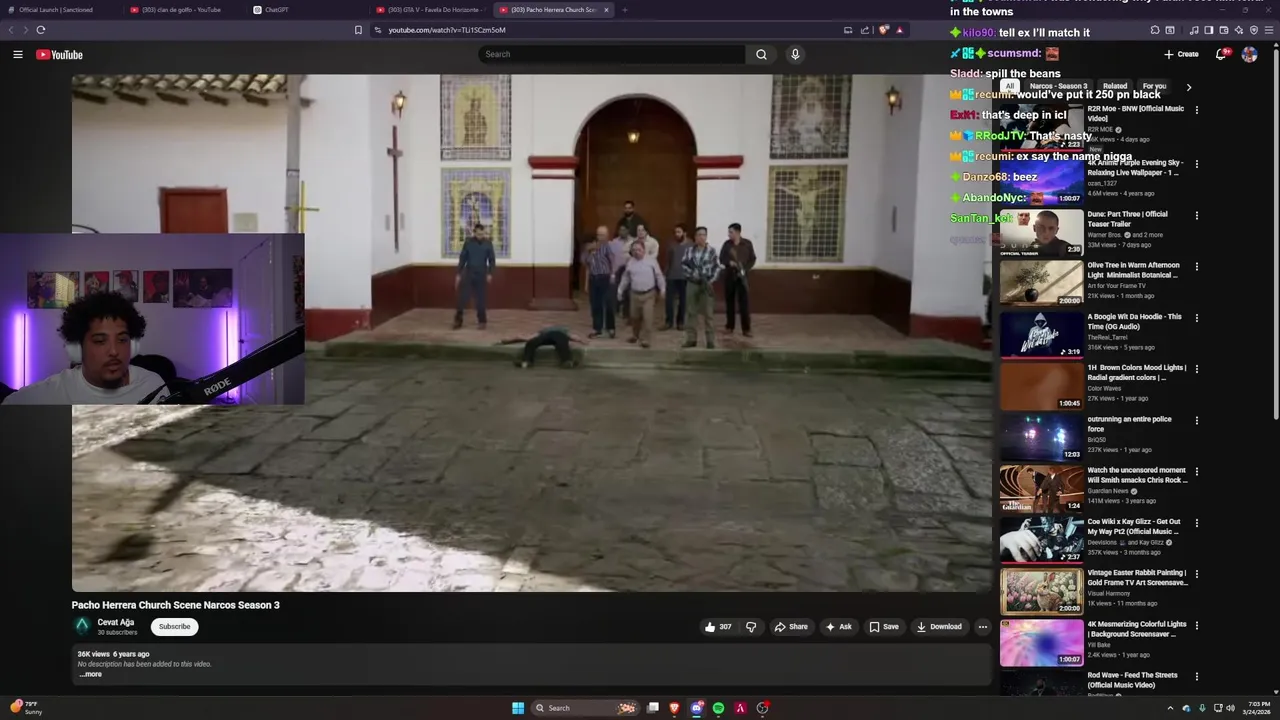Open the Windows Start button
This screenshot has width=1280, height=720.
point(518,708)
